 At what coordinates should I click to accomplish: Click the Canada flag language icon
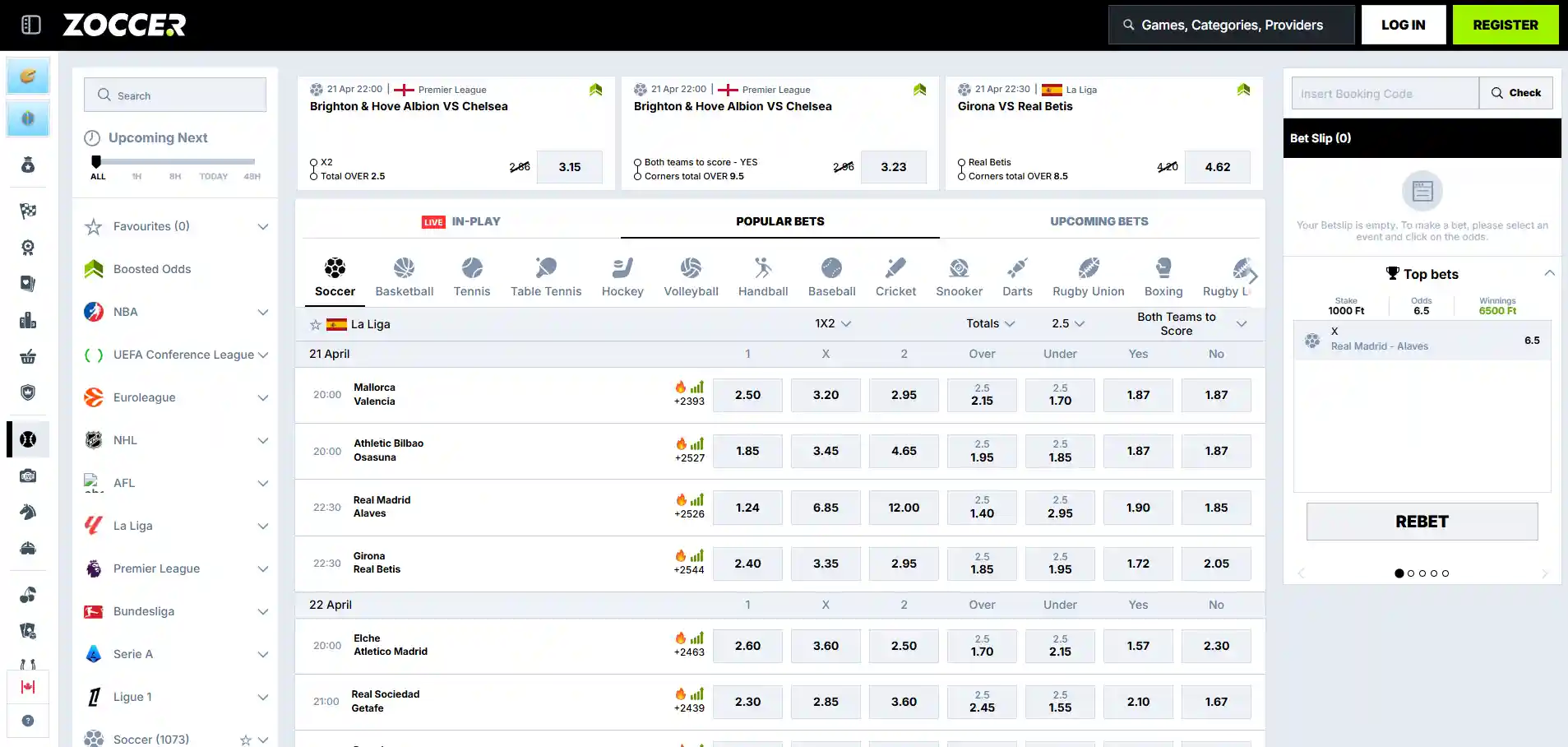pos(28,687)
